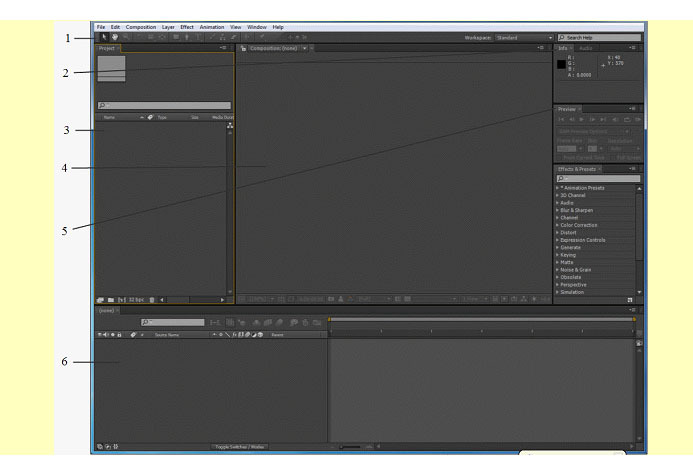Open the Effect menu
This screenshot has height=468, width=693.
coord(187,27)
